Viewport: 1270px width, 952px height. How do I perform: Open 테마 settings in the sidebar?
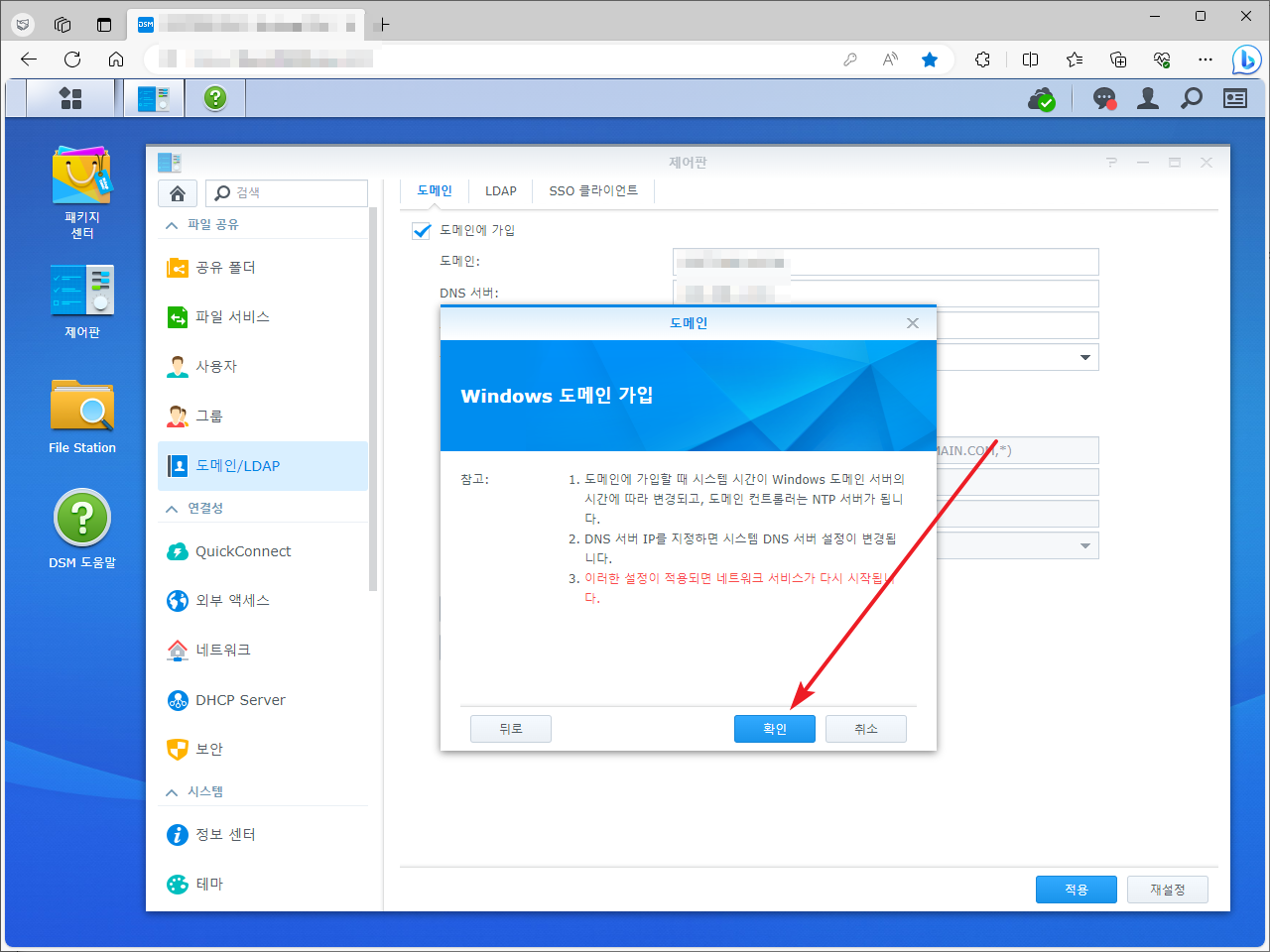click(262, 885)
